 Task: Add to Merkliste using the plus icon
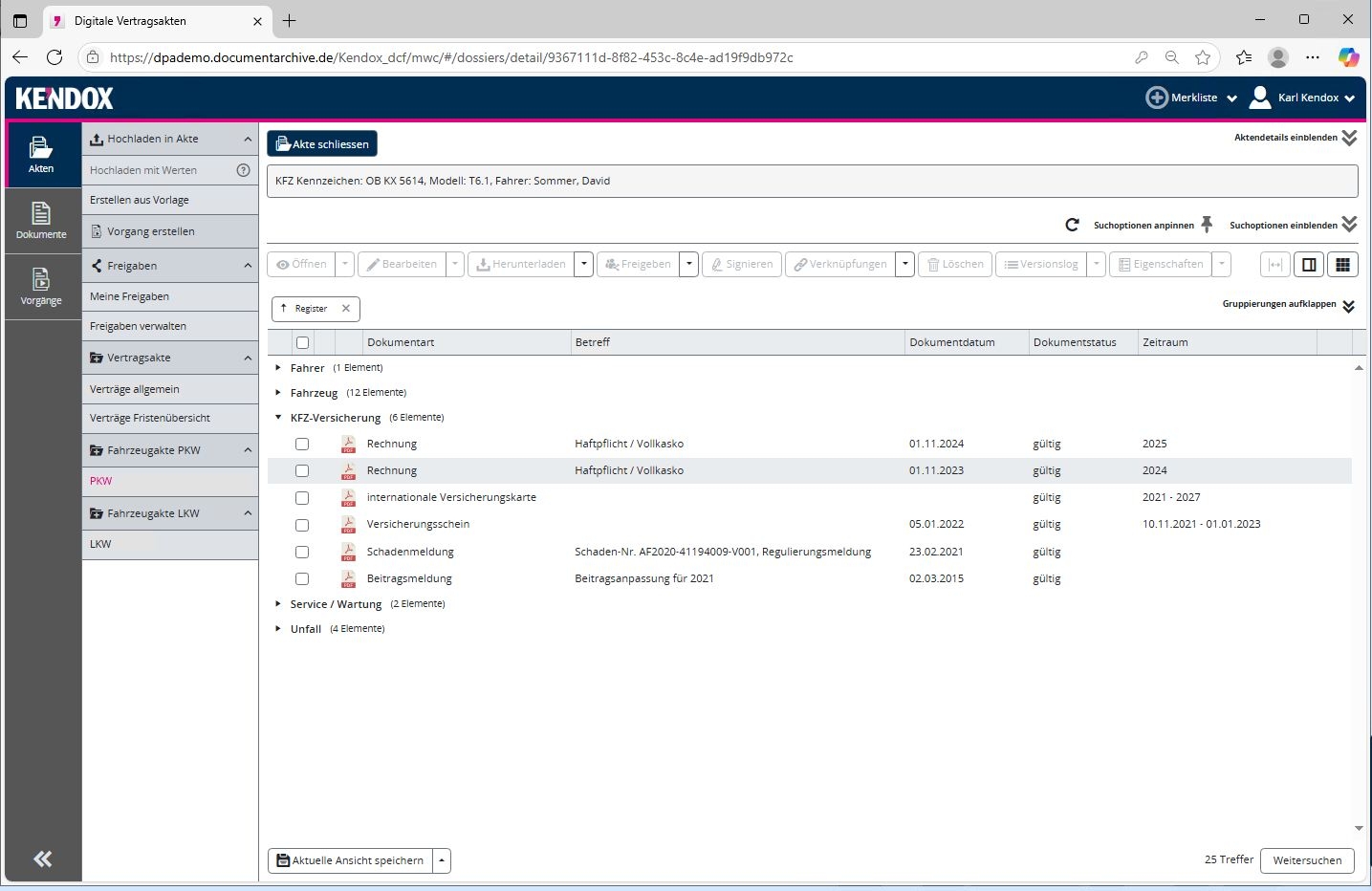1157,98
